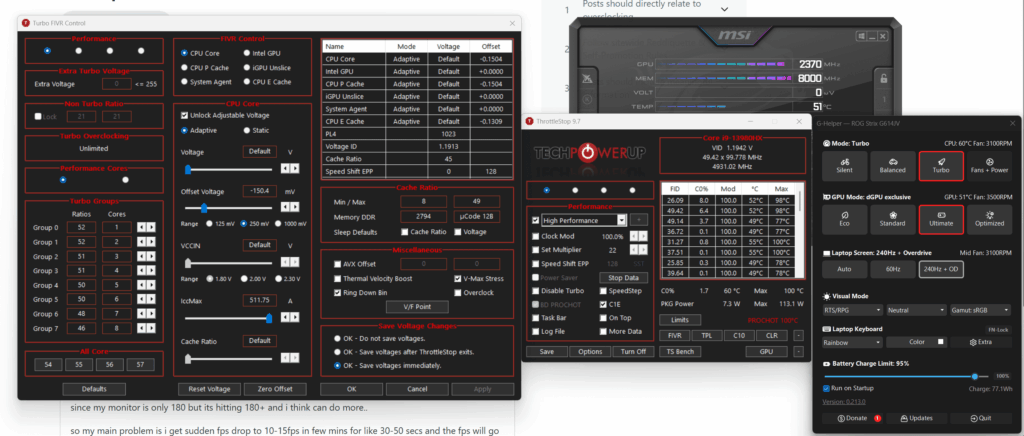1024x436 pixels.
Task: Open RTS/RPG visual mode dropdown
Action: tap(852, 310)
